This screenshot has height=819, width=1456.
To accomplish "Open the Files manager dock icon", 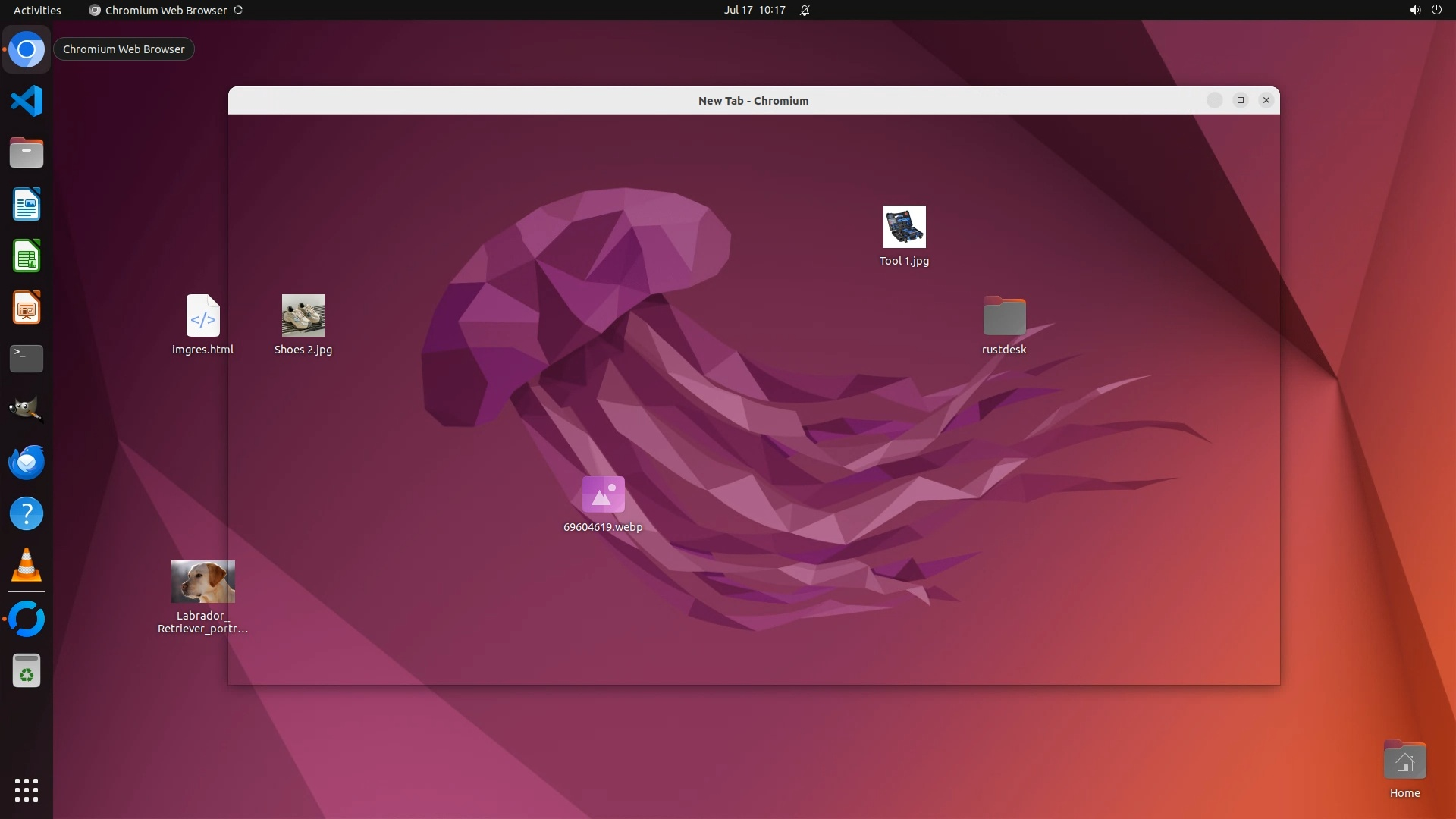I will [27, 153].
